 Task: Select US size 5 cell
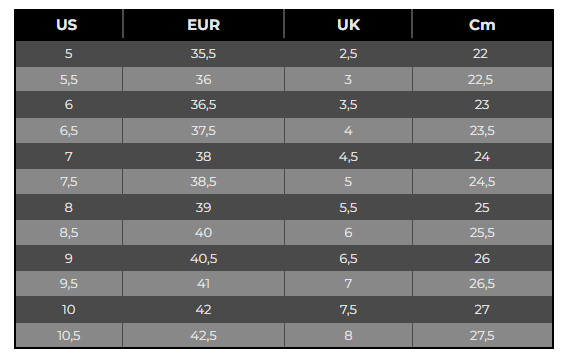pyautogui.click(x=69, y=54)
